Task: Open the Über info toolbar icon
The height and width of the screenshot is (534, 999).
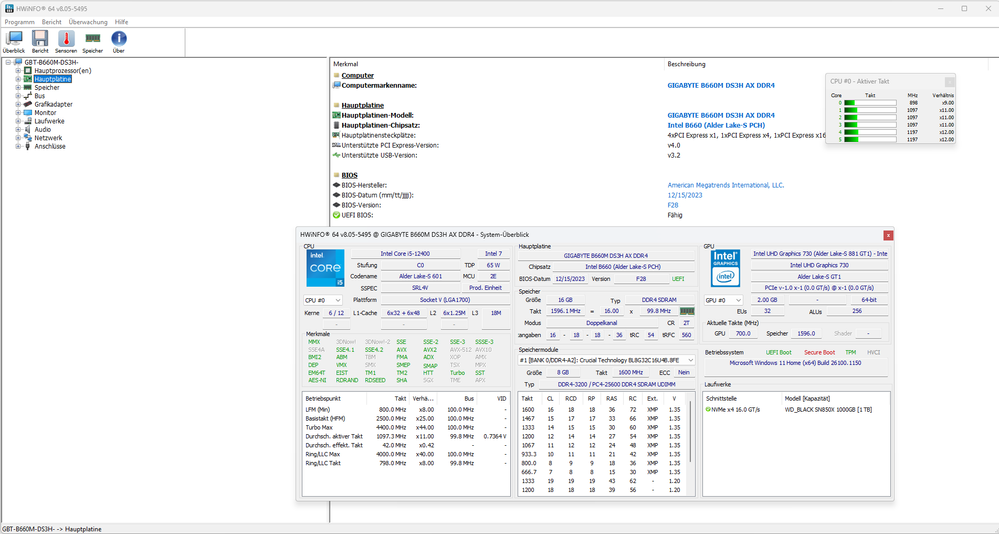Action: pyautogui.click(x=119, y=39)
